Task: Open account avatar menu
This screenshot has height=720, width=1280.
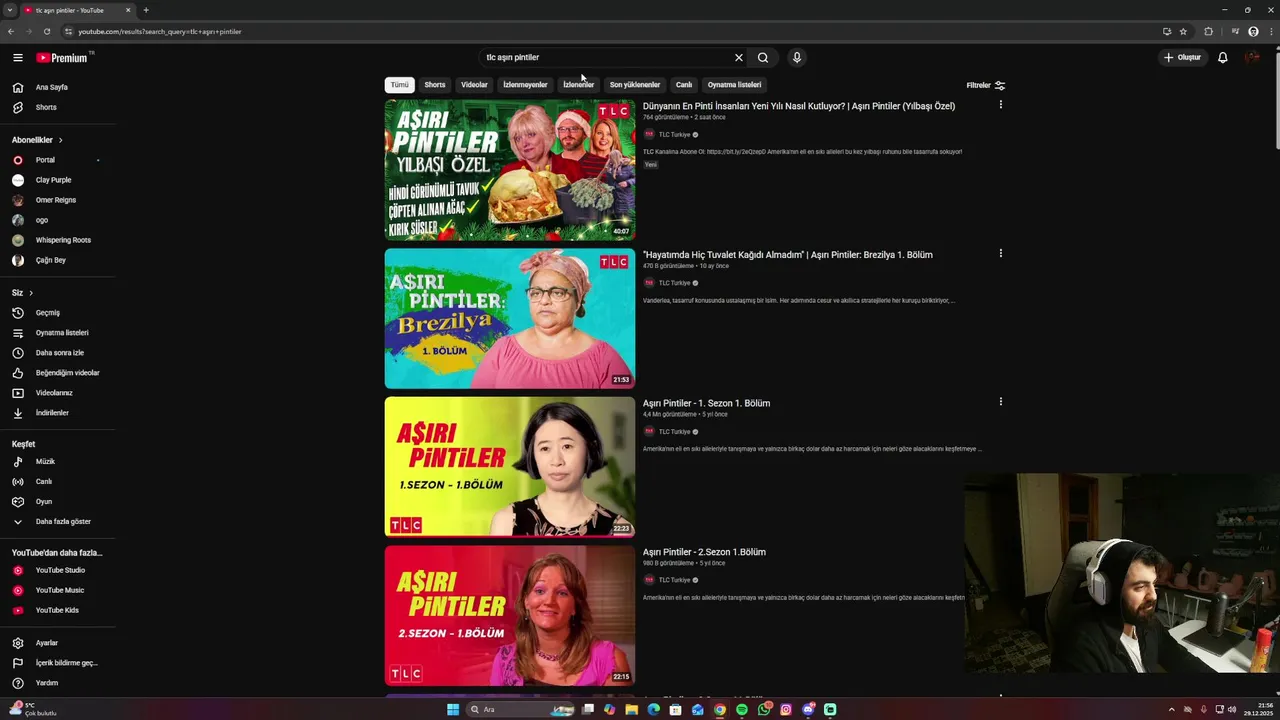Action: pos(1253,58)
